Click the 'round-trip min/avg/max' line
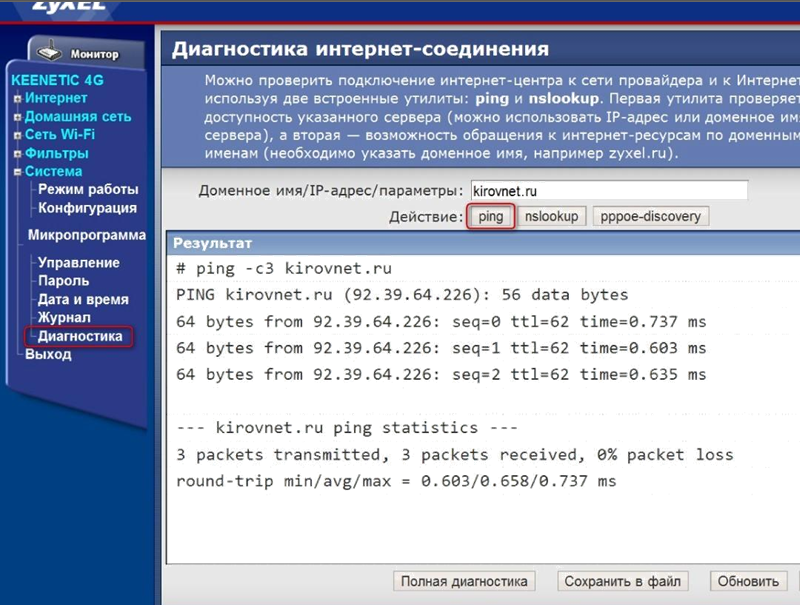 (x=396, y=481)
